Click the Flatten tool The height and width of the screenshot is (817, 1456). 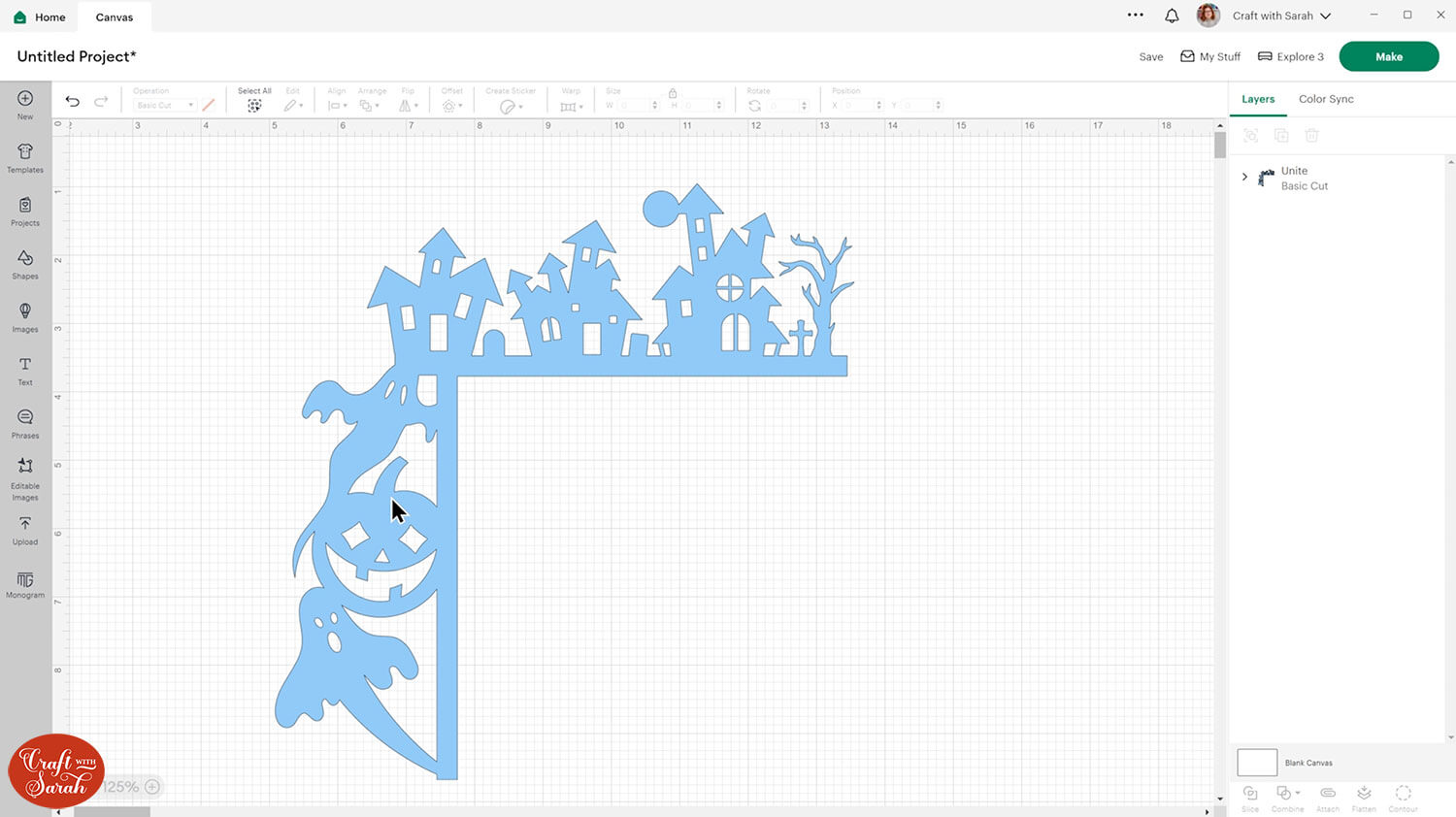[1364, 798]
